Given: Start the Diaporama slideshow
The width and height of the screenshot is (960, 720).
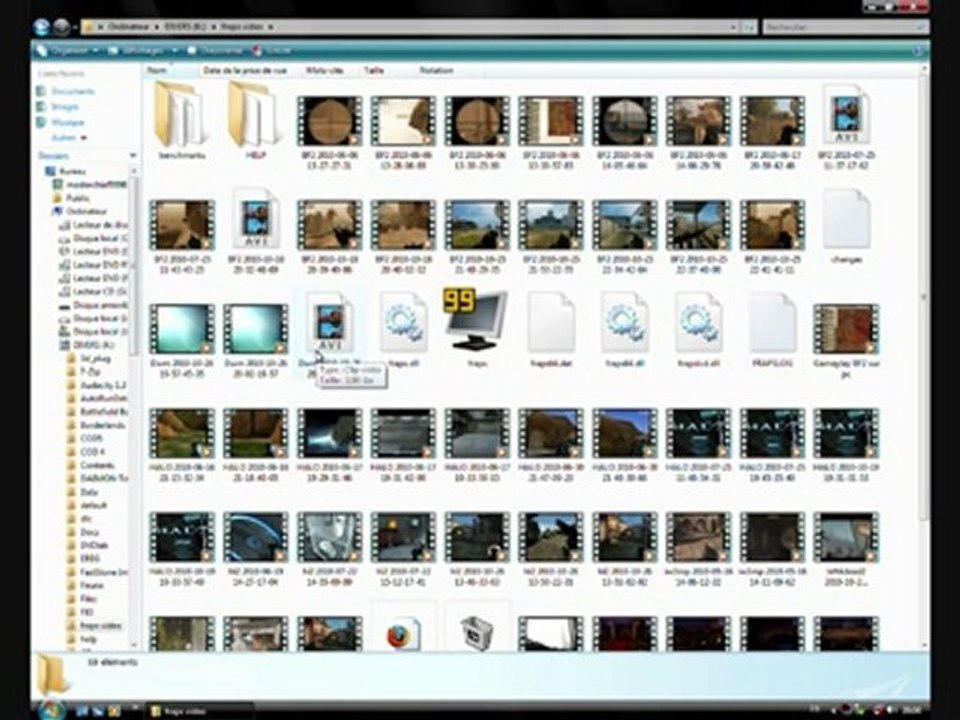Looking at the screenshot, I should (x=214, y=50).
